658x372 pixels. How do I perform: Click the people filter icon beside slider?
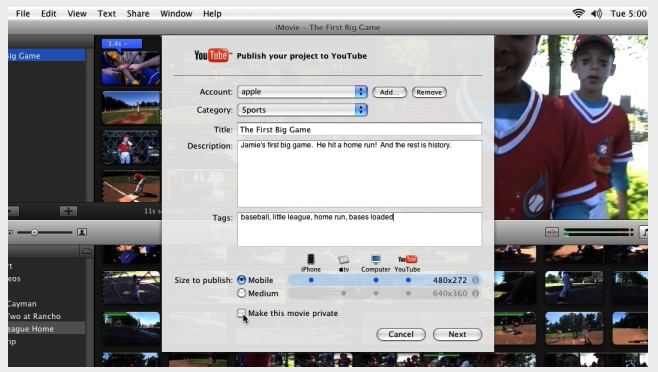click(82, 232)
